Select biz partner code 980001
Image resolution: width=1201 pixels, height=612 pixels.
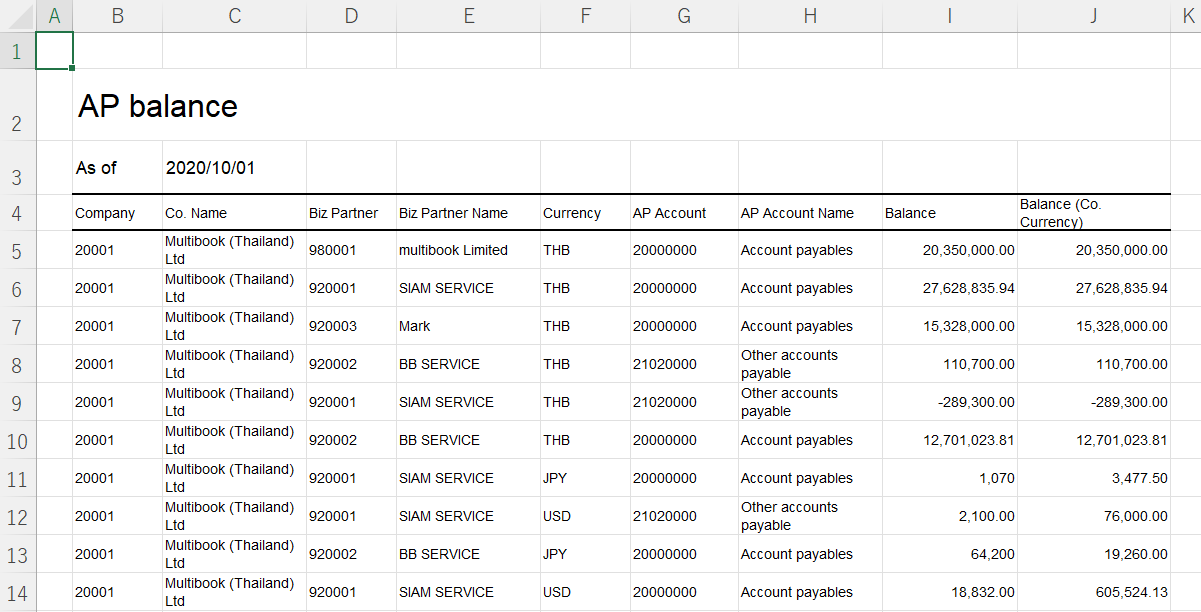point(351,250)
